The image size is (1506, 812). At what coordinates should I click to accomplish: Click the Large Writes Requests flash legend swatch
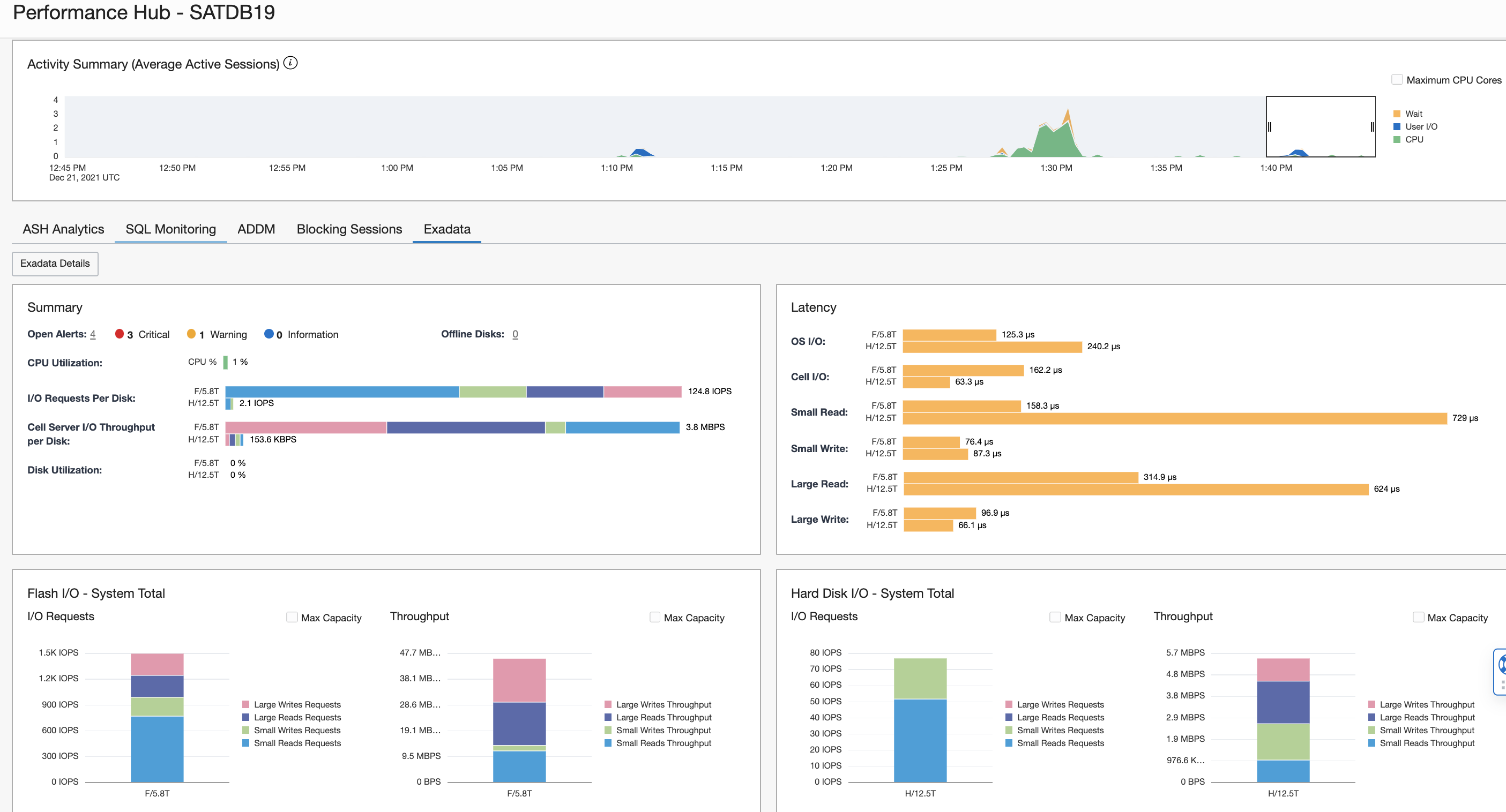[245, 704]
